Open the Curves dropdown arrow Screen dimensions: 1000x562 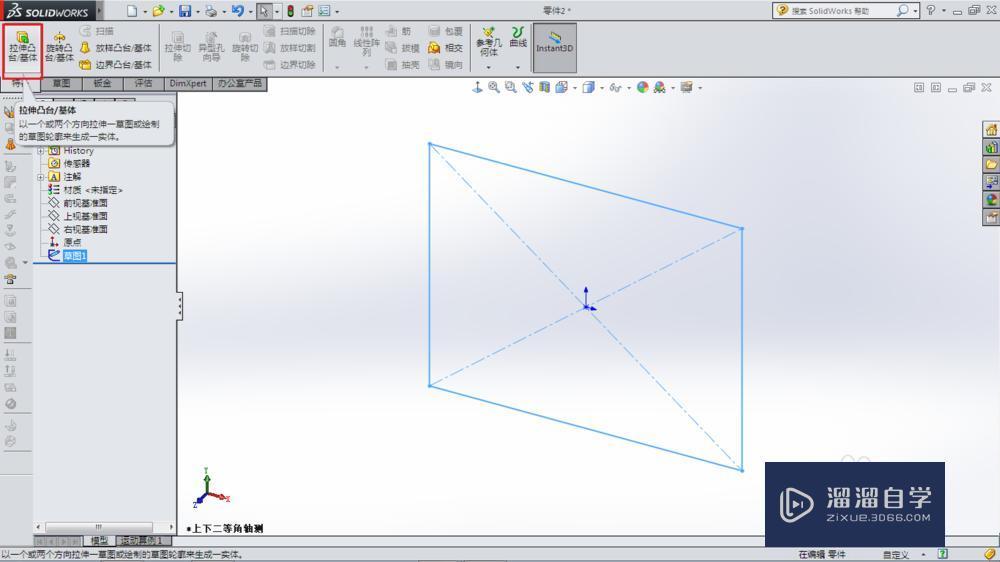[x=518, y=67]
